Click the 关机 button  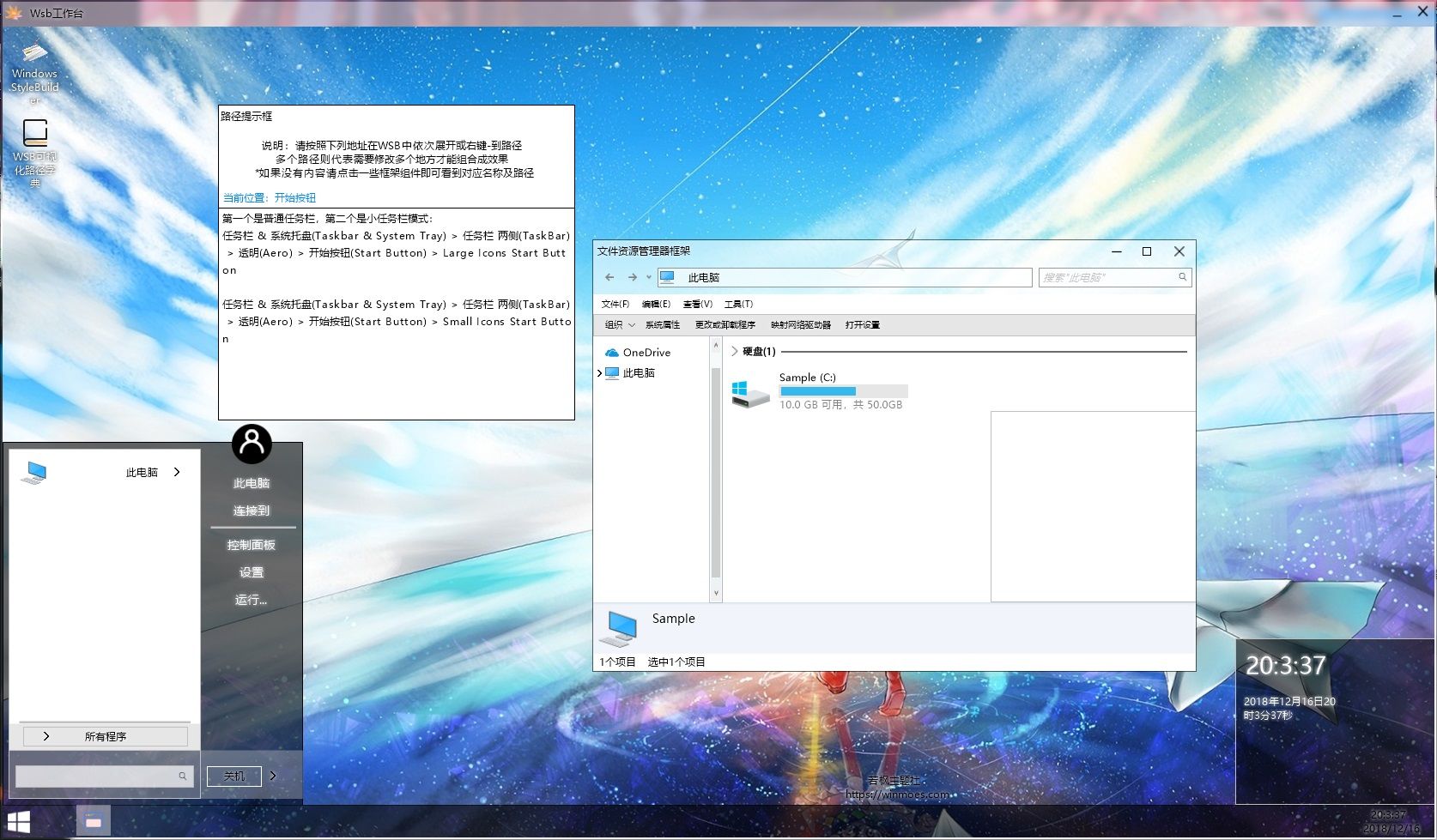click(x=234, y=776)
